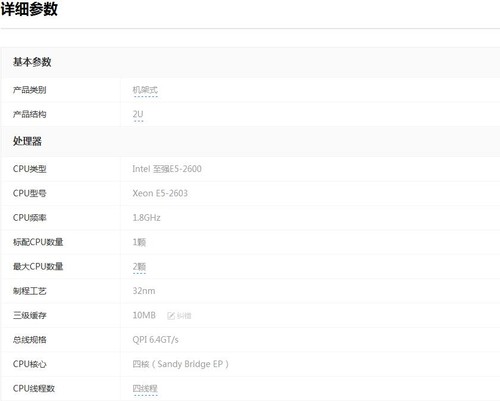Click the 四核 (Sandy Bridge EP) core value
The width and height of the screenshot is (500, 401).
click(x=180, y=364)
